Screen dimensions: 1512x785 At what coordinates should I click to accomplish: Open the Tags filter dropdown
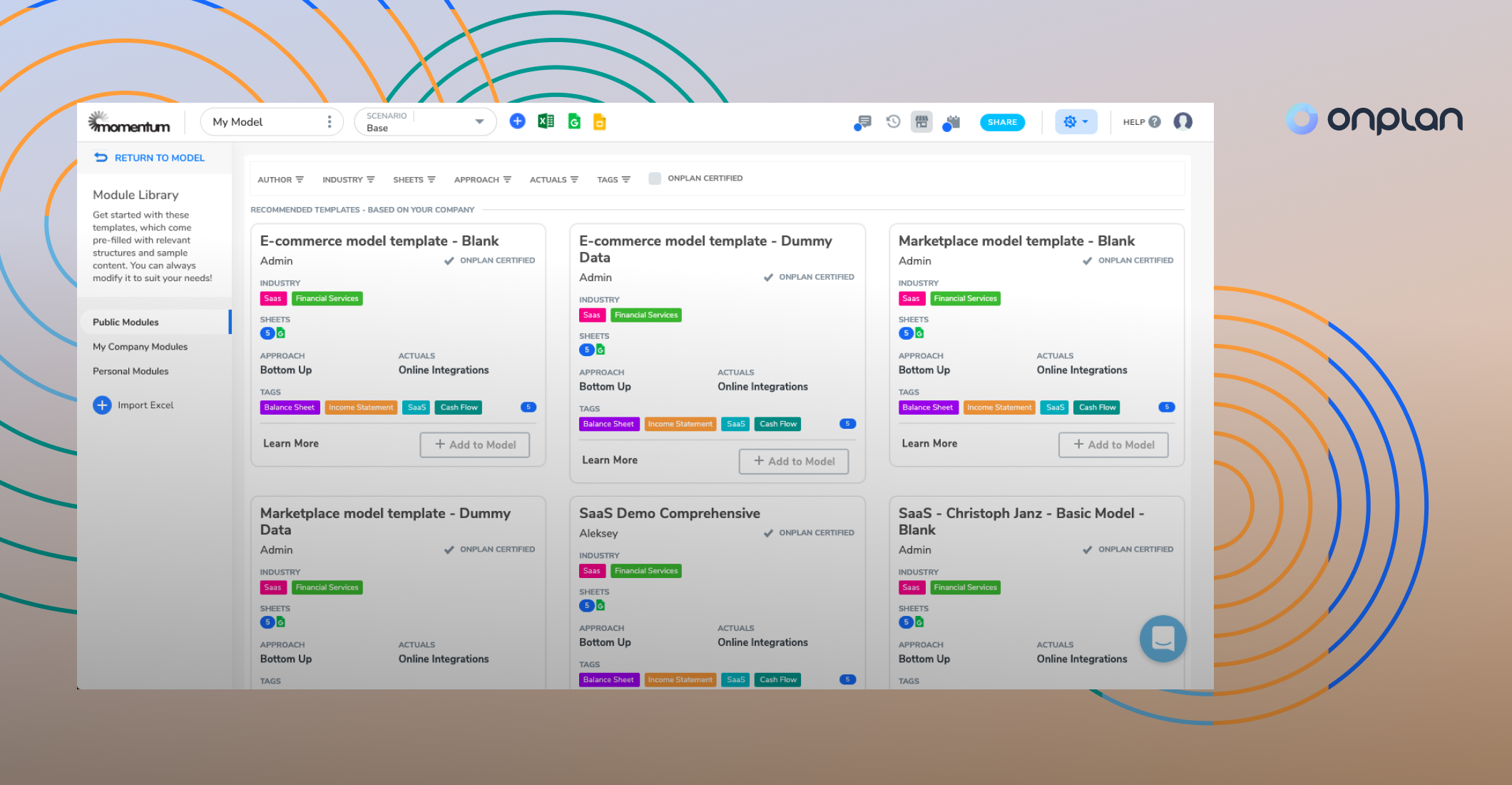(613, 179)
